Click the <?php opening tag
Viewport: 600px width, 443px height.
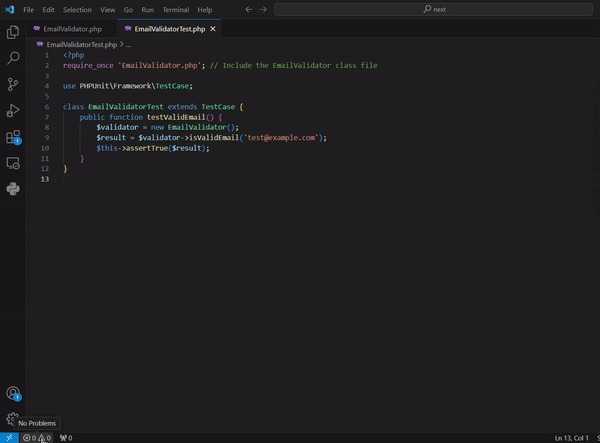click(x=73, y=55)
